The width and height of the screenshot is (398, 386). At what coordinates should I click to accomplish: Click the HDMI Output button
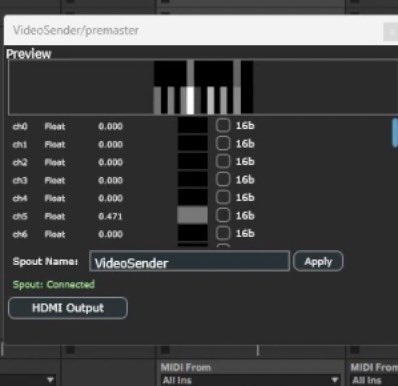click(x=68, y=308)
